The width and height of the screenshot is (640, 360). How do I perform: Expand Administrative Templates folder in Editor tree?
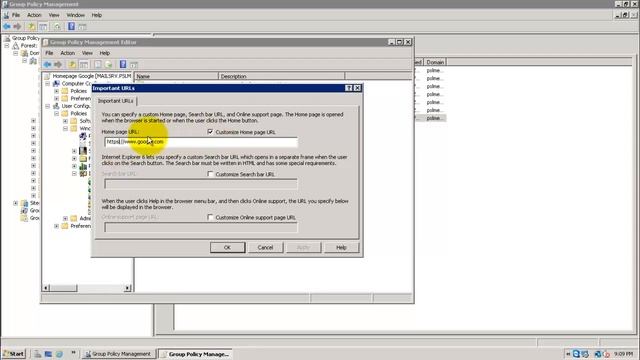(65, 218)
